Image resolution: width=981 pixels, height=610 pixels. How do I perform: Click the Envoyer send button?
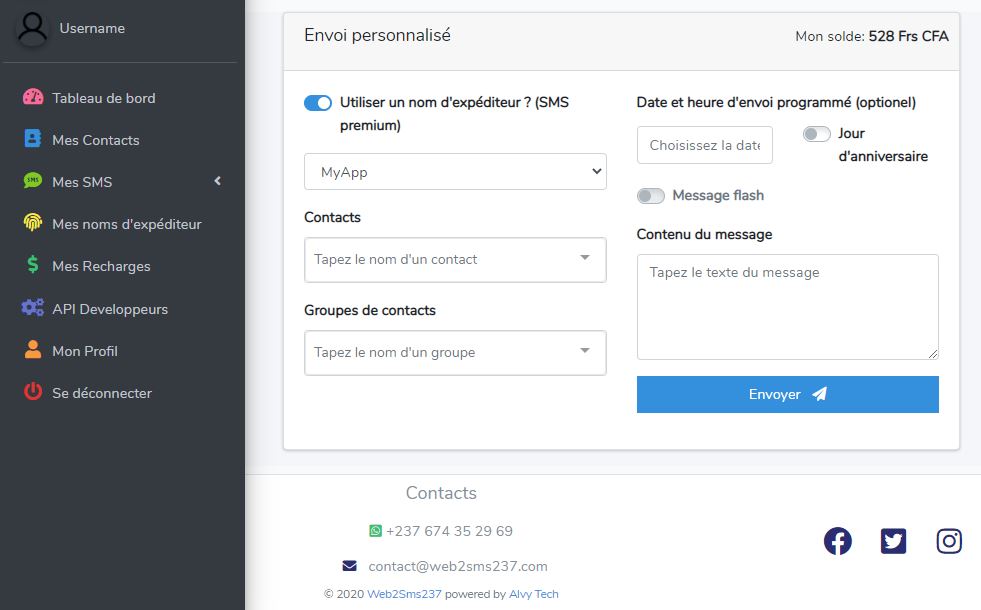tap(788, 394)
